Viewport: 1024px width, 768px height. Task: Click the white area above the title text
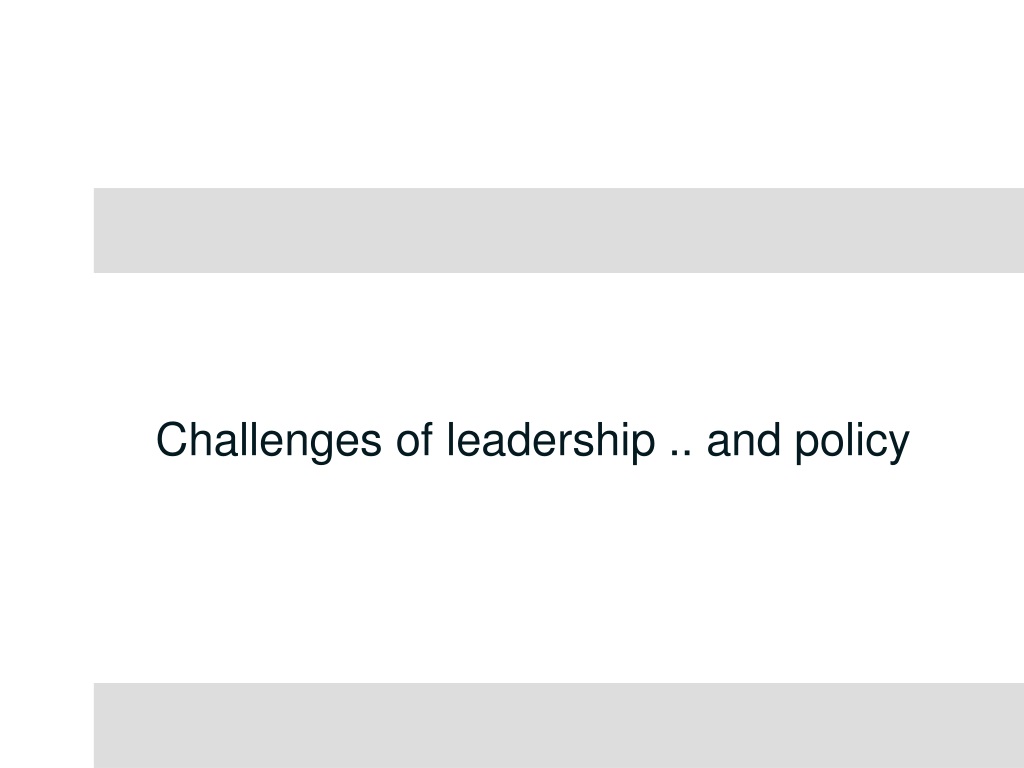532,346
